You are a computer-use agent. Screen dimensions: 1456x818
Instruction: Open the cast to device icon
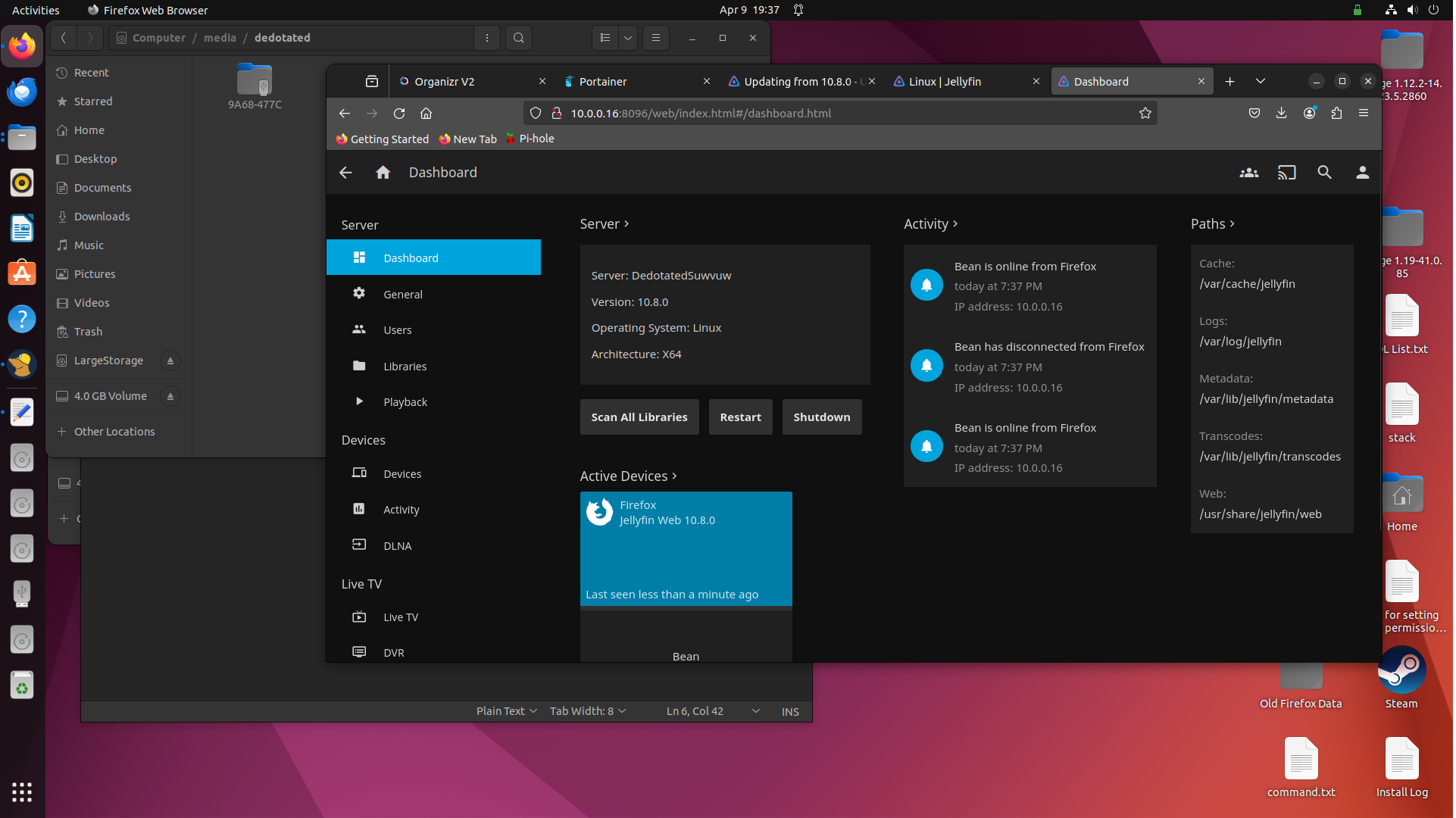(x=1286, y=173)
